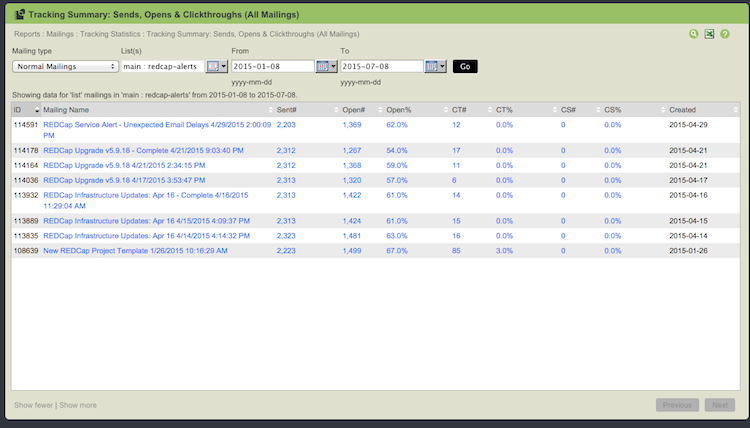Screen dimensions: 750x428
Task: Click open count 1,368 for mailing 114164
Action: pos(352,165)
